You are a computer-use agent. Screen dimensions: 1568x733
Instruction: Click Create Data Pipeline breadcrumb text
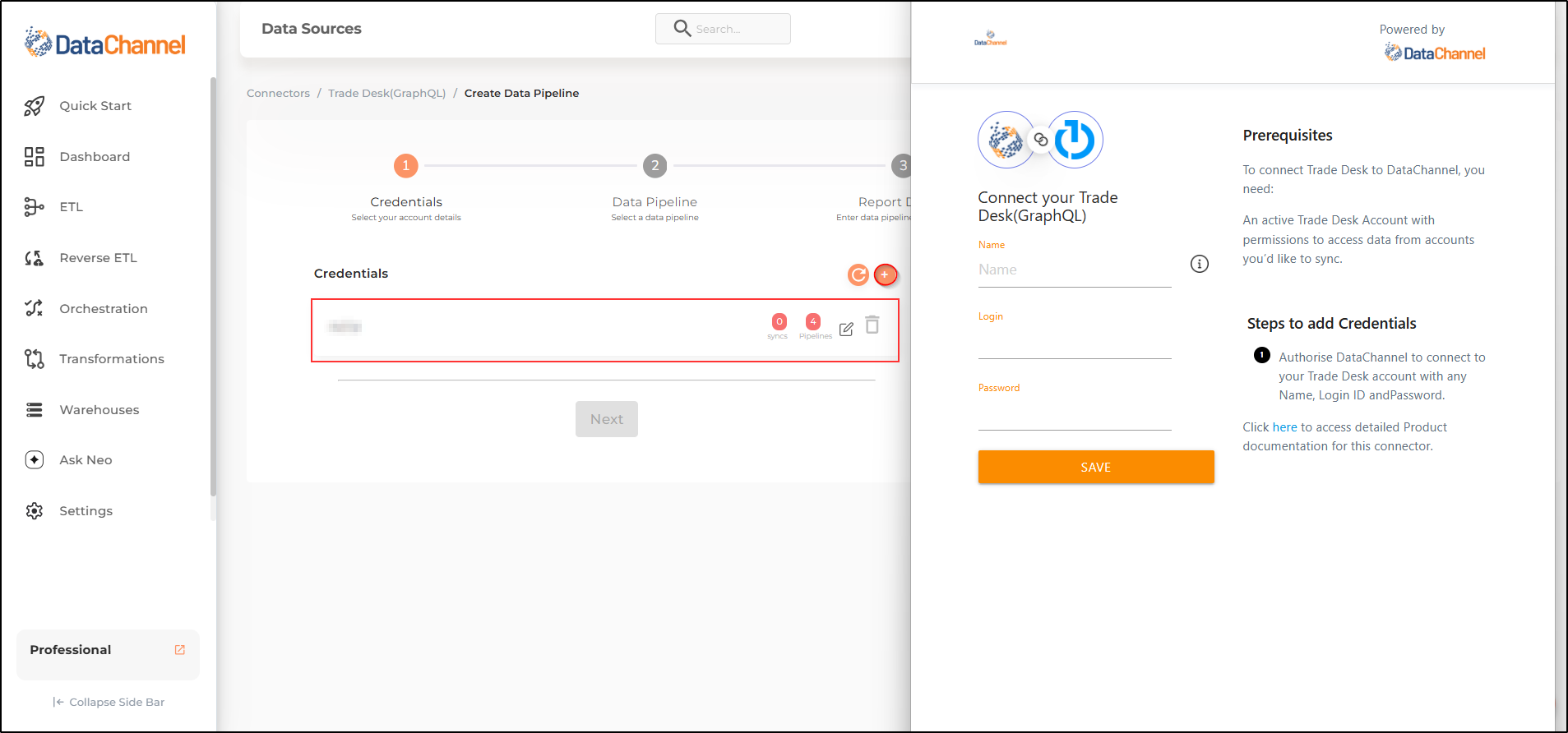(x=522, y=94)
